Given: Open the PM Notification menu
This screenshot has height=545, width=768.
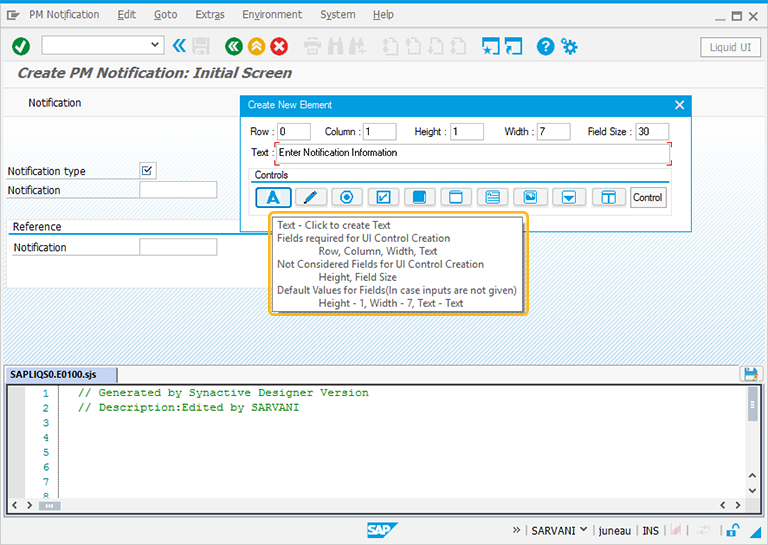Looking at the screenshot, I should [64, 15].
